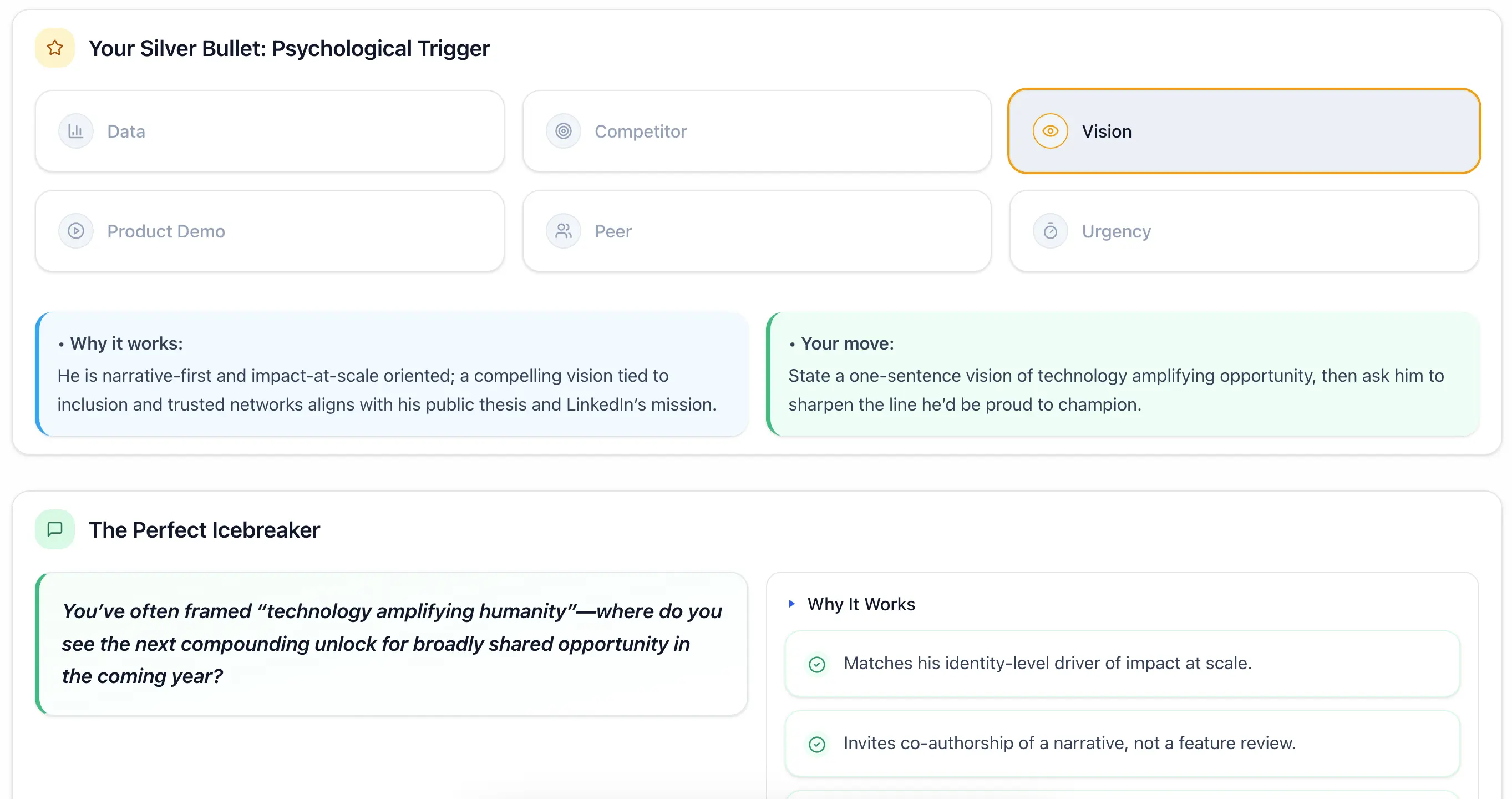Click the stopwatch icon on Urgency card
Screen dimensions: 1512x799
click(x=1050, y=231)
